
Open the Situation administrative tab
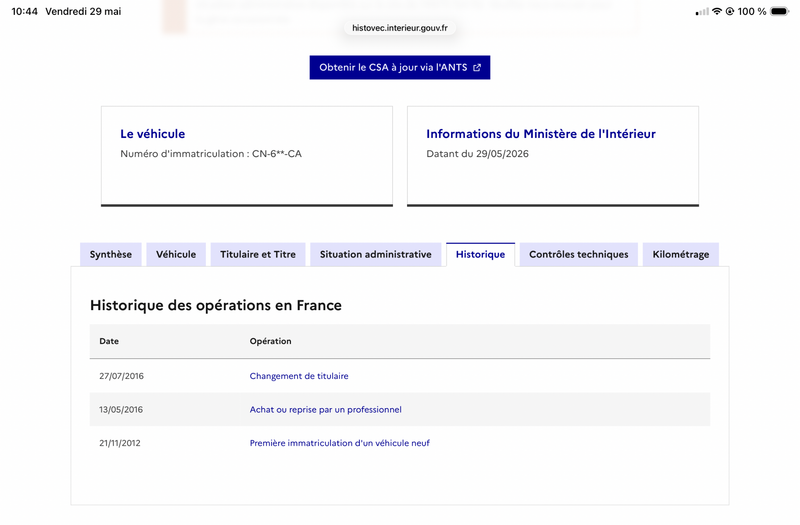(376, 254)
